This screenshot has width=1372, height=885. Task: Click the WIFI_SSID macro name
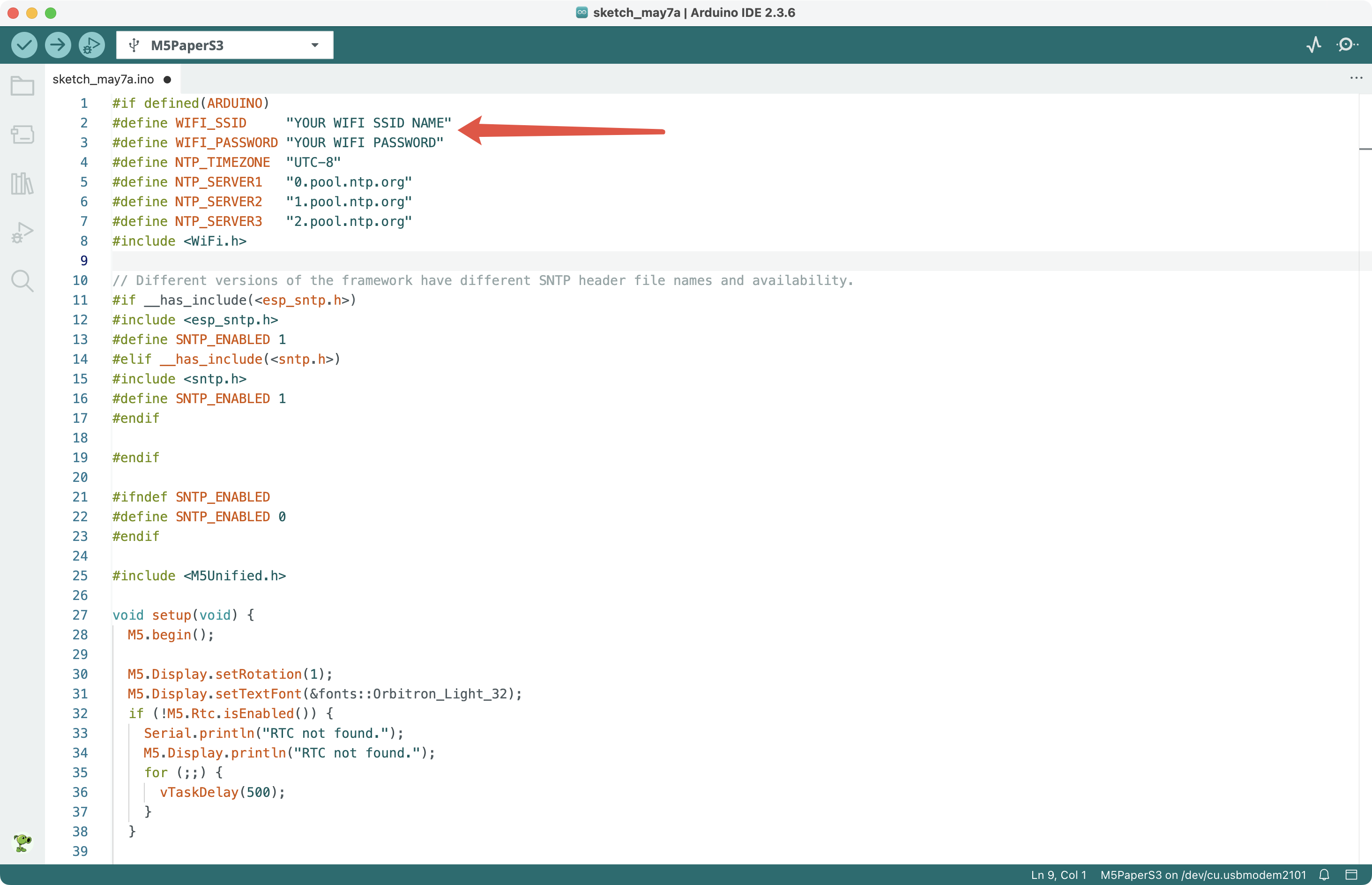pos(211,123)
